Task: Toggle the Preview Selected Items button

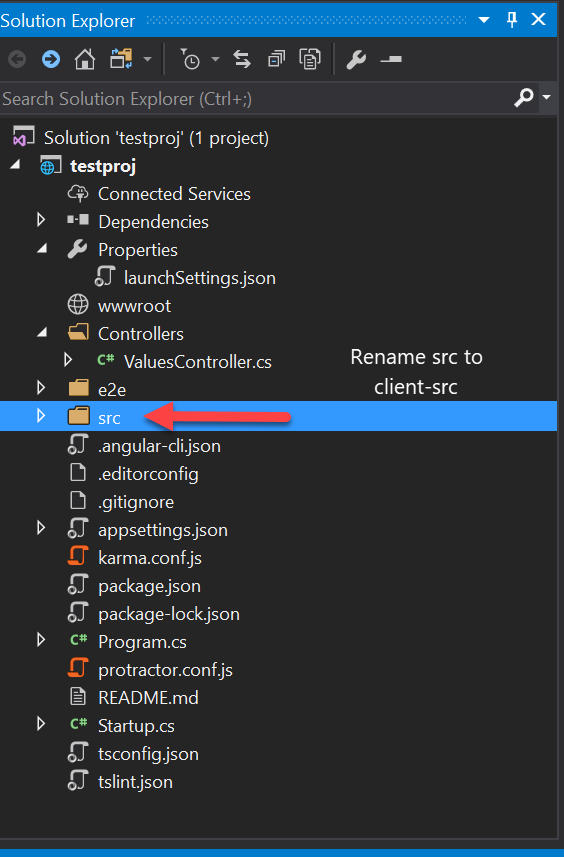Action: click(391, 59)
